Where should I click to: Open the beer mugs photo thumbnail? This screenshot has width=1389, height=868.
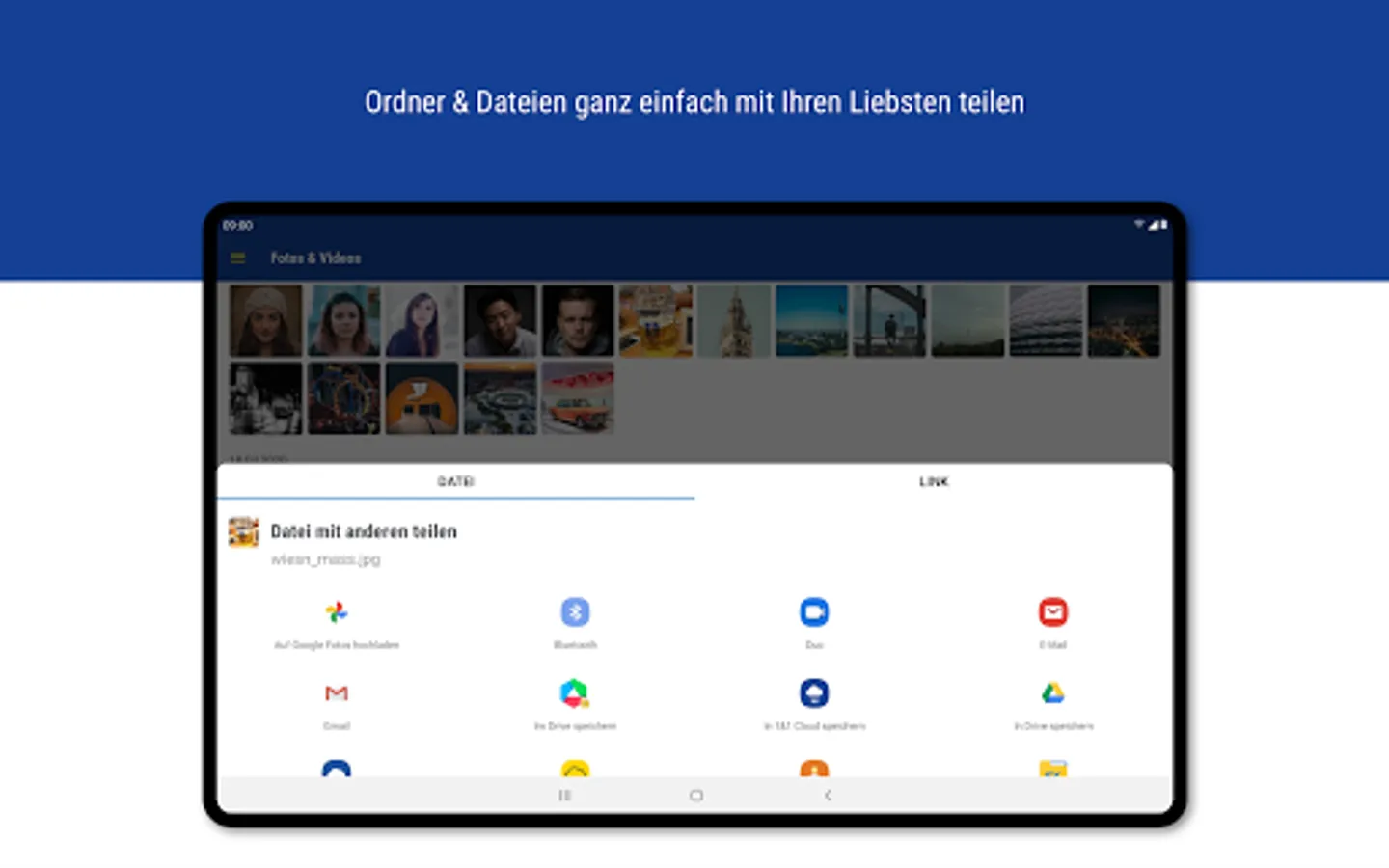coord(656,320)
